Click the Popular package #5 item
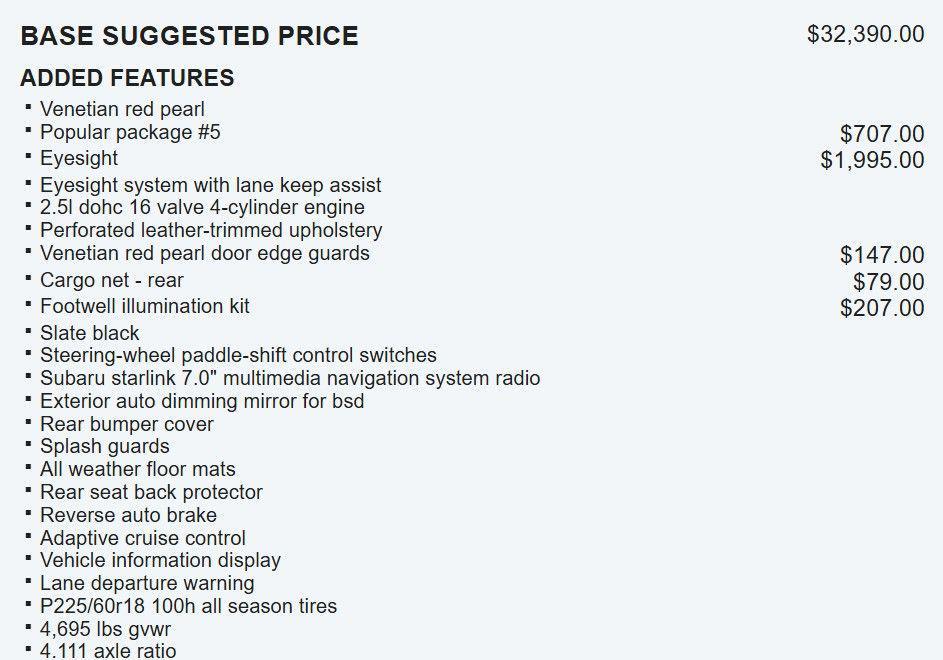The width and height of the screenshot is (943, 660). click(x=130, y=132)
